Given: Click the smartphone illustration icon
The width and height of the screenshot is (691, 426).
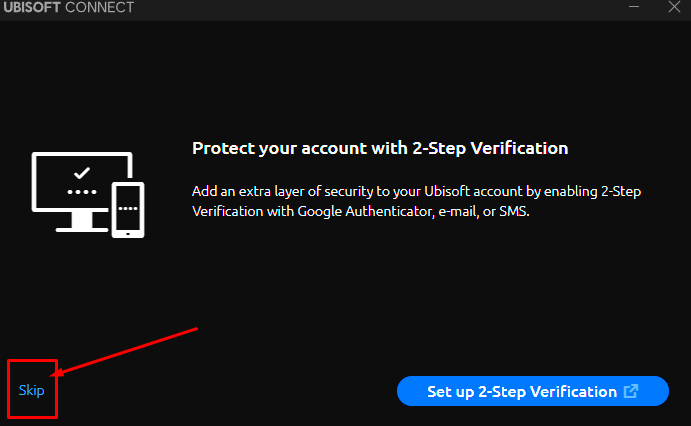Looking at the screenshot, I should (x=128, y=210).
